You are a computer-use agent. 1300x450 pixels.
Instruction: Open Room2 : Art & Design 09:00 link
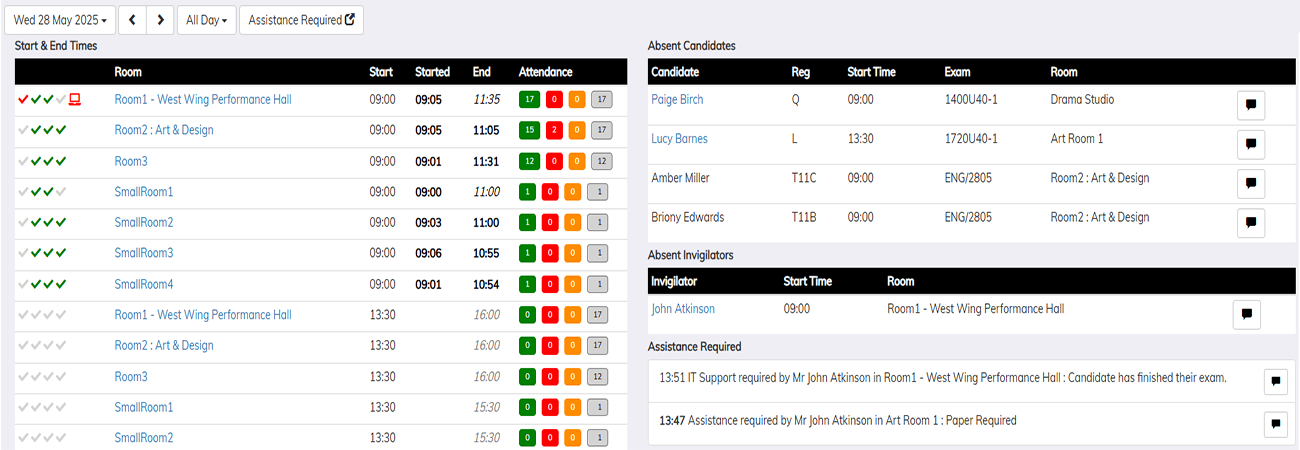tap(164, 130)
